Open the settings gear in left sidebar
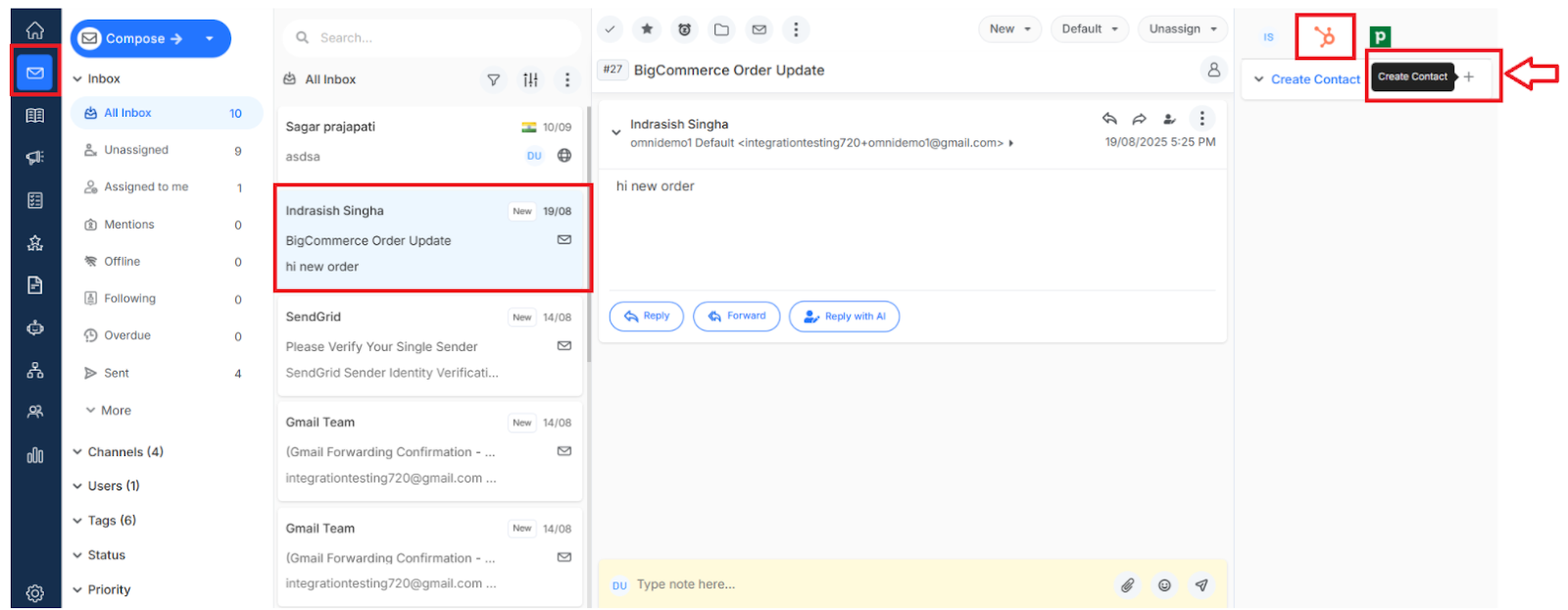1568x610 pixels. [x=35, y=593]
